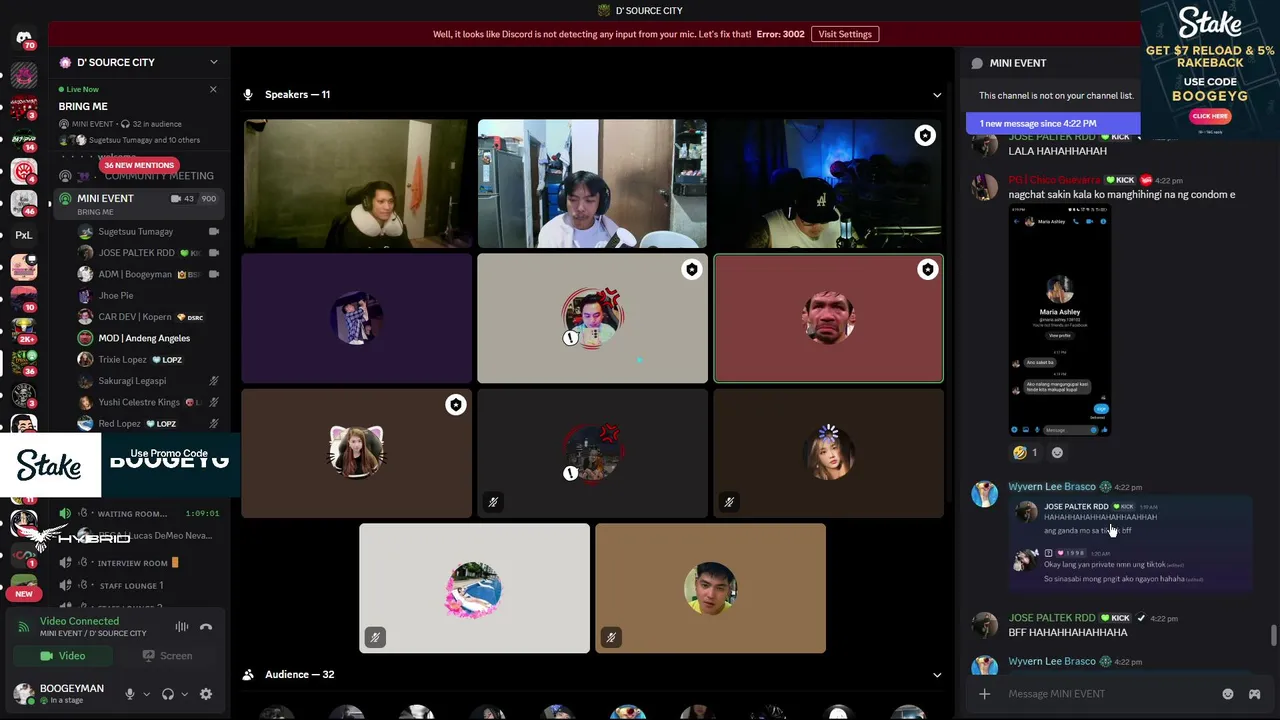
Task: Click the Audience people icon
Action: (248, 675)
